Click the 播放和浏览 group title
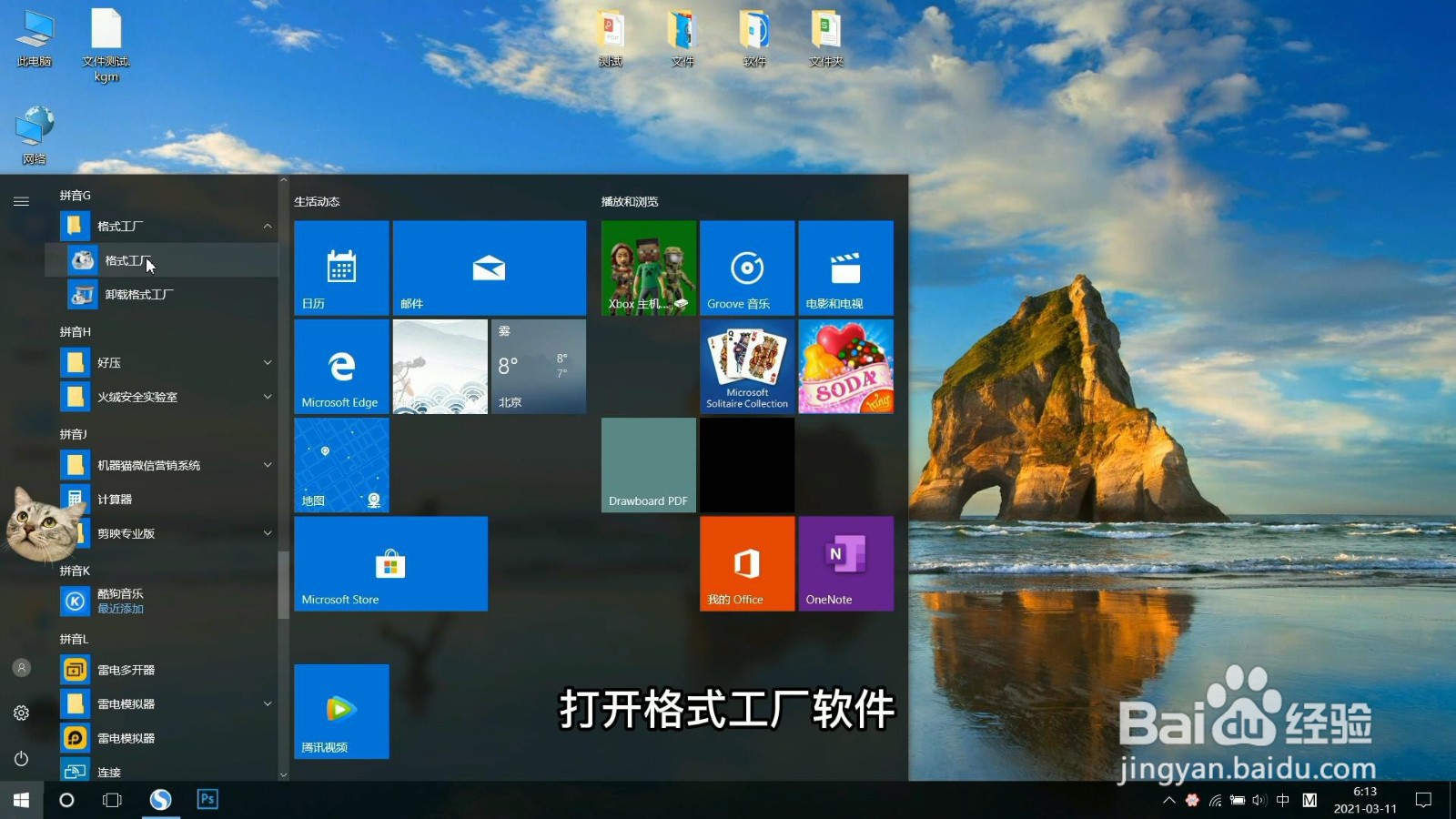1456x819 pixels. [630, 202]
